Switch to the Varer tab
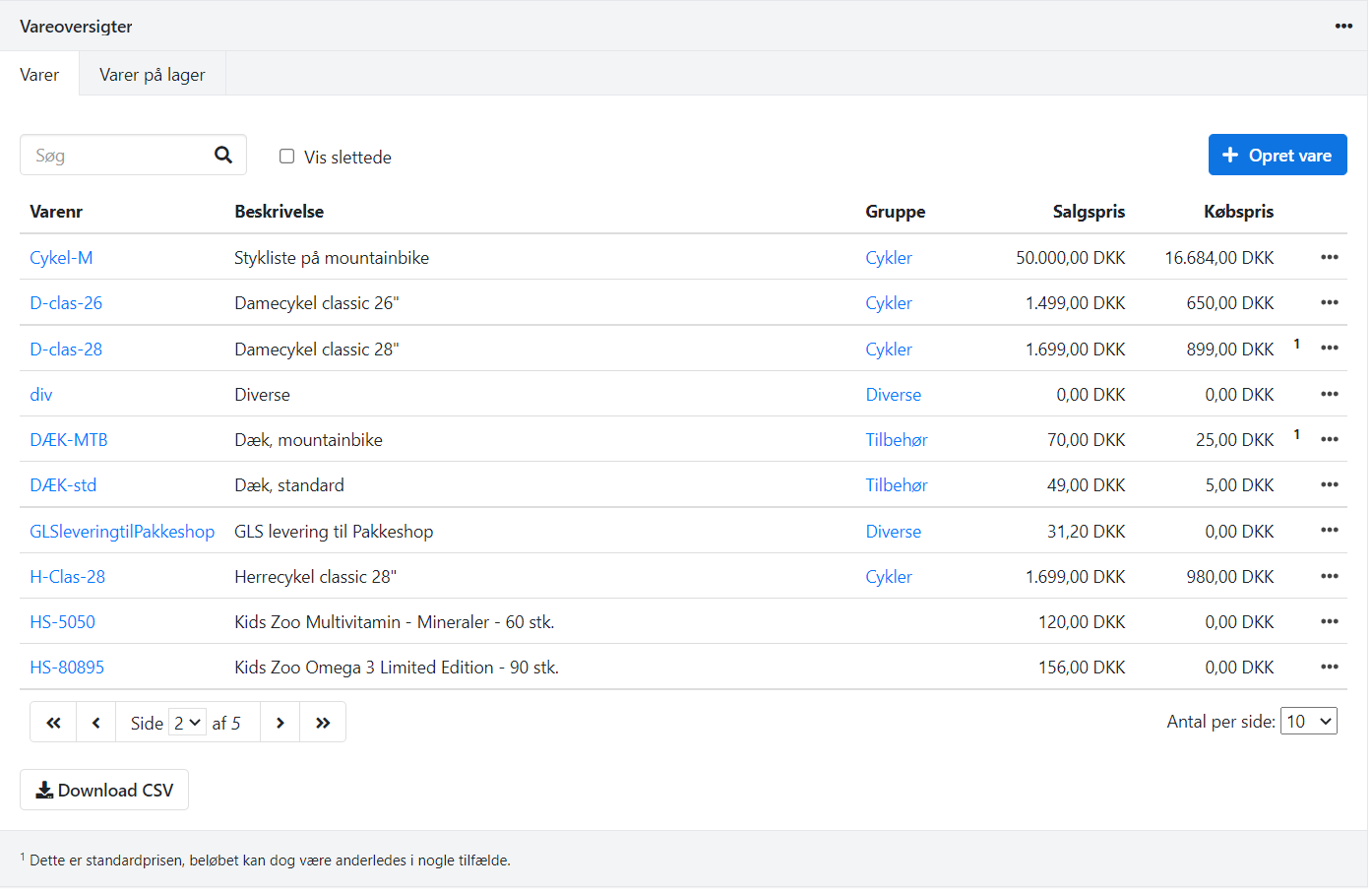Viewport: 1372px width, 892px height. [x=39, y=75]
